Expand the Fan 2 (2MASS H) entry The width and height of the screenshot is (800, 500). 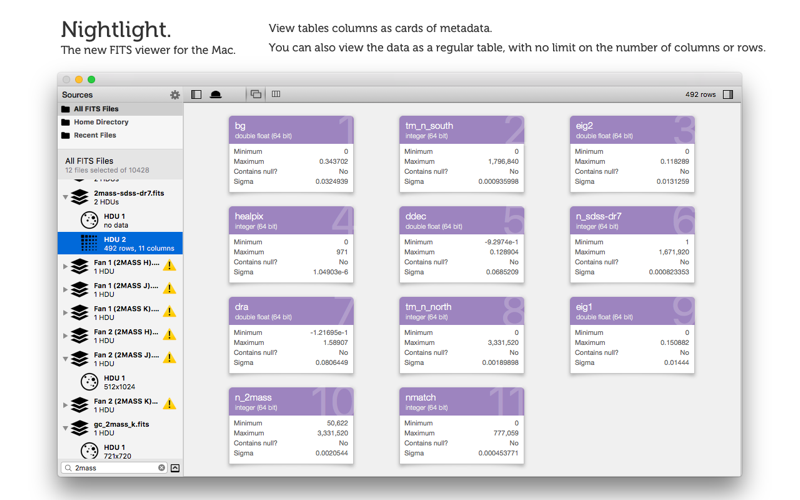[65, 336]
